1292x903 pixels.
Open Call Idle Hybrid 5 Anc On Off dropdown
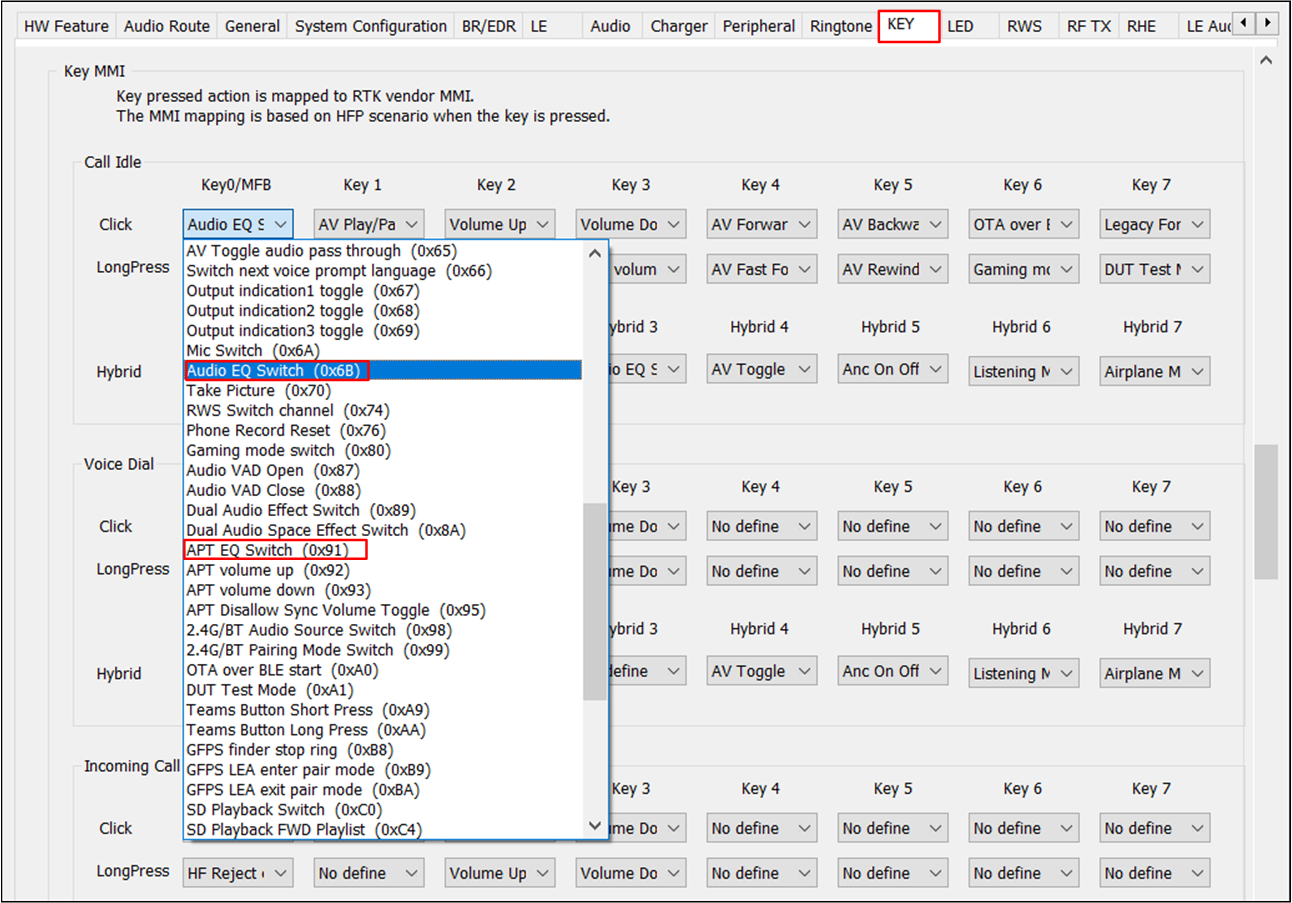(893, 370)
